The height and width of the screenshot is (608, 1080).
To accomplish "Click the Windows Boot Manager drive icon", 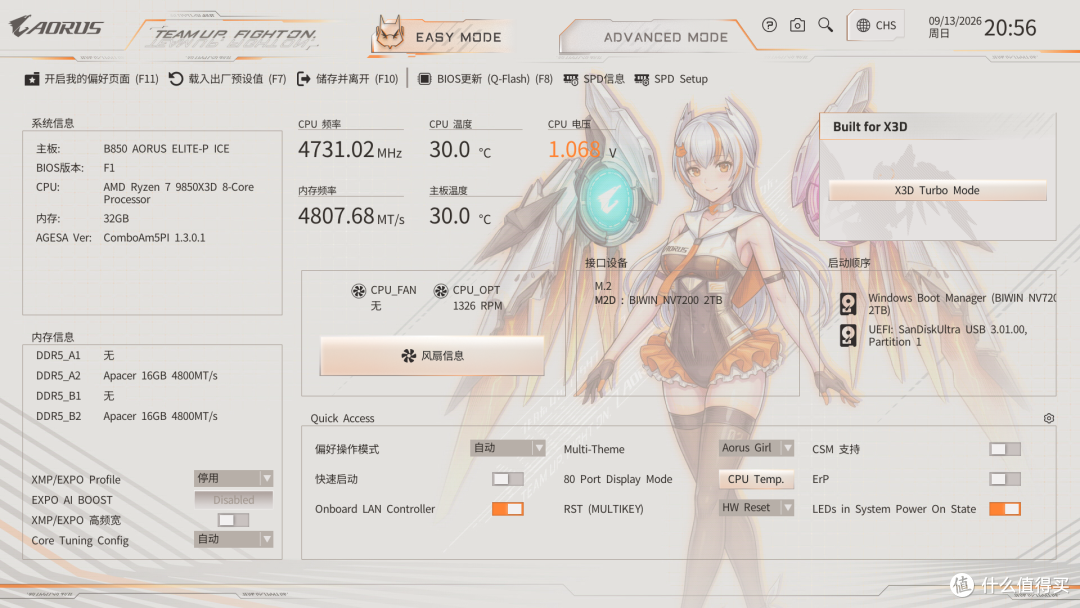I will pyautogui.click(x=848, y=304).
